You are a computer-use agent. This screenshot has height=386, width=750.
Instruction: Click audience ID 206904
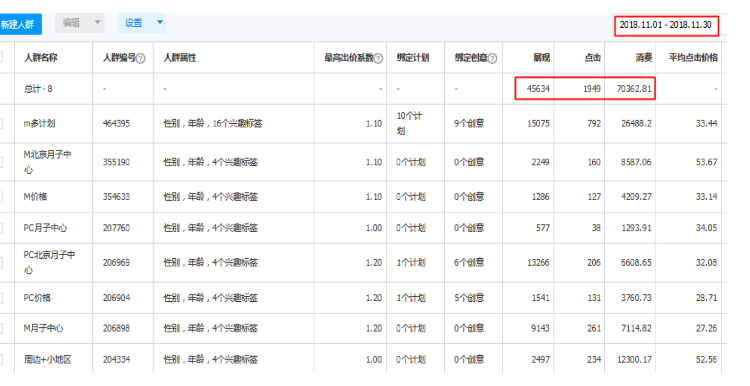(116, 298)
